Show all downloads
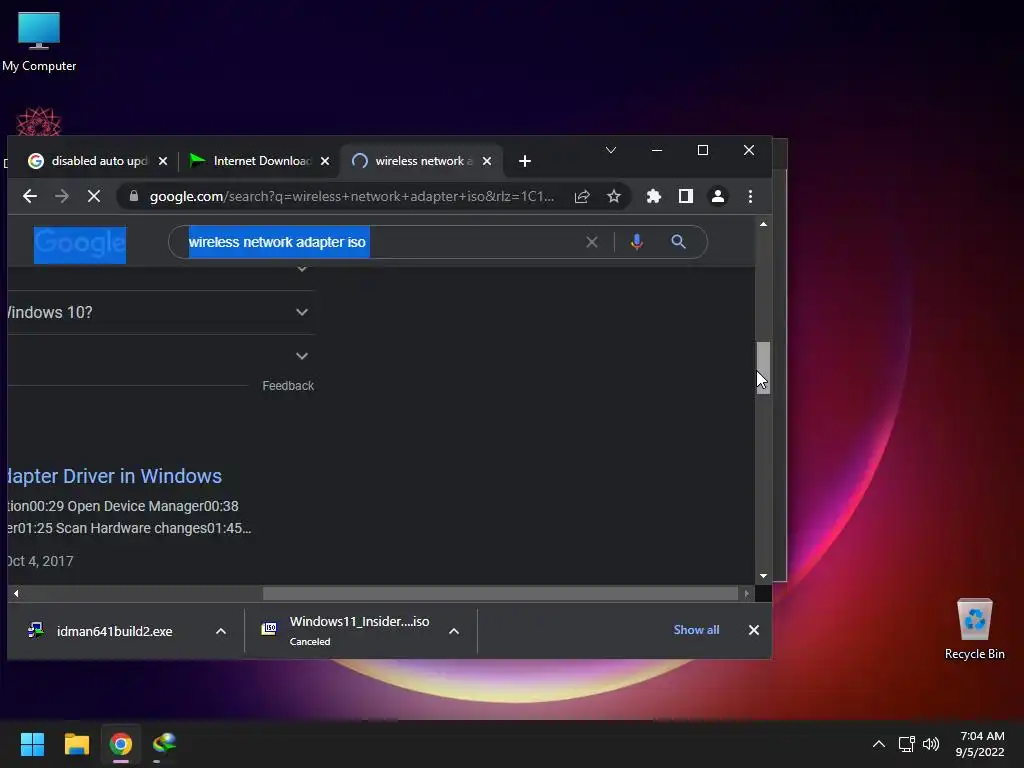Screen dimensions: 1024x768 click(696, 630)
